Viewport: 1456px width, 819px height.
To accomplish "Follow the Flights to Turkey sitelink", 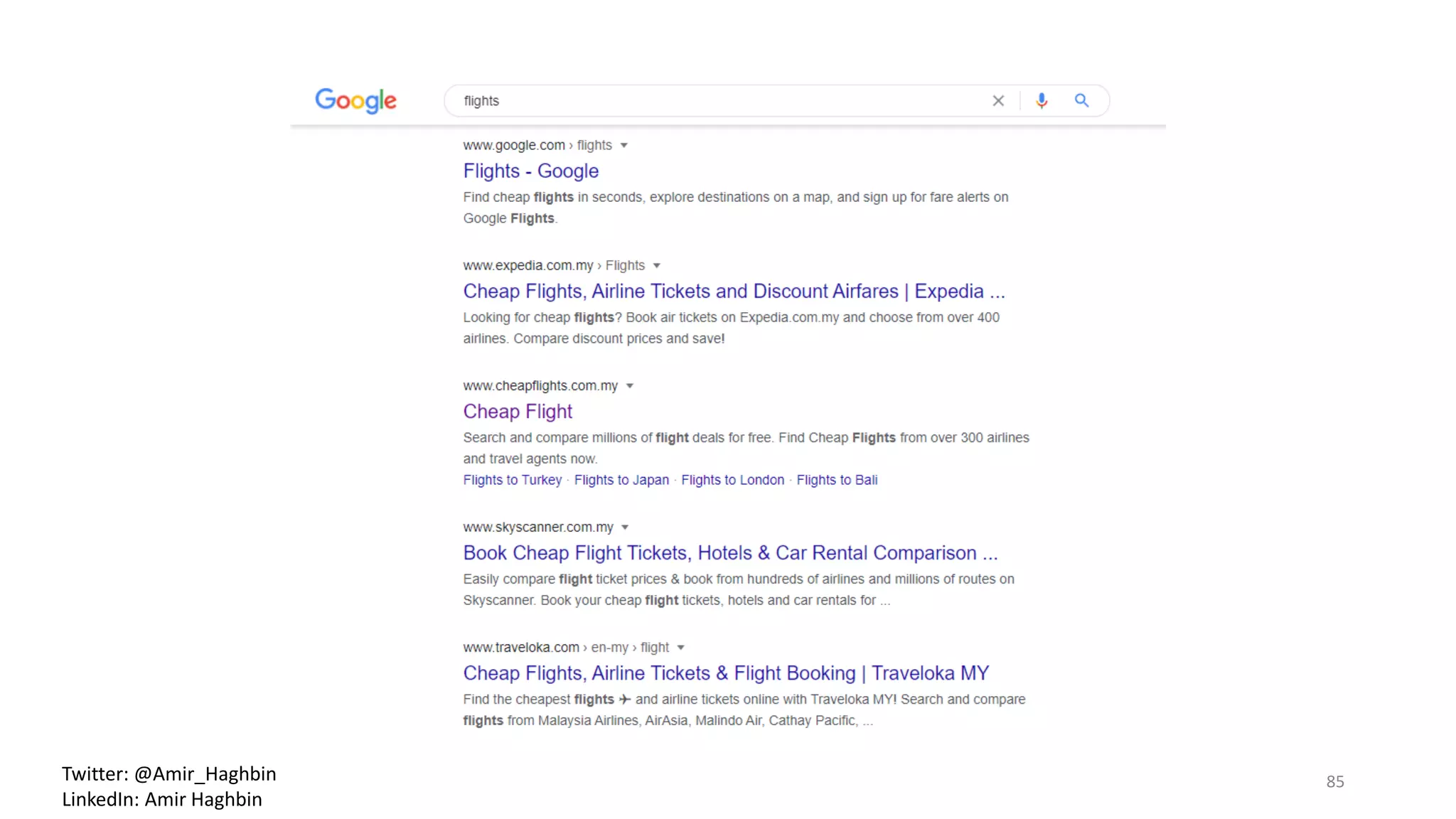I will 512,481.
